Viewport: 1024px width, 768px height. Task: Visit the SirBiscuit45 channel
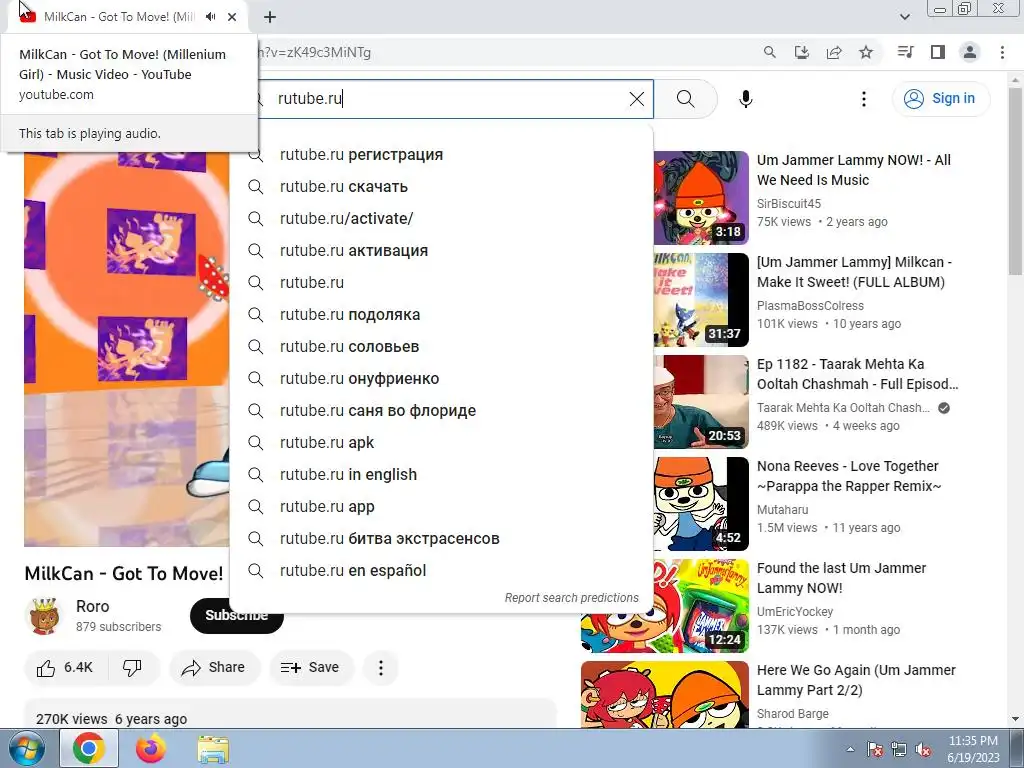coord(789,204)
